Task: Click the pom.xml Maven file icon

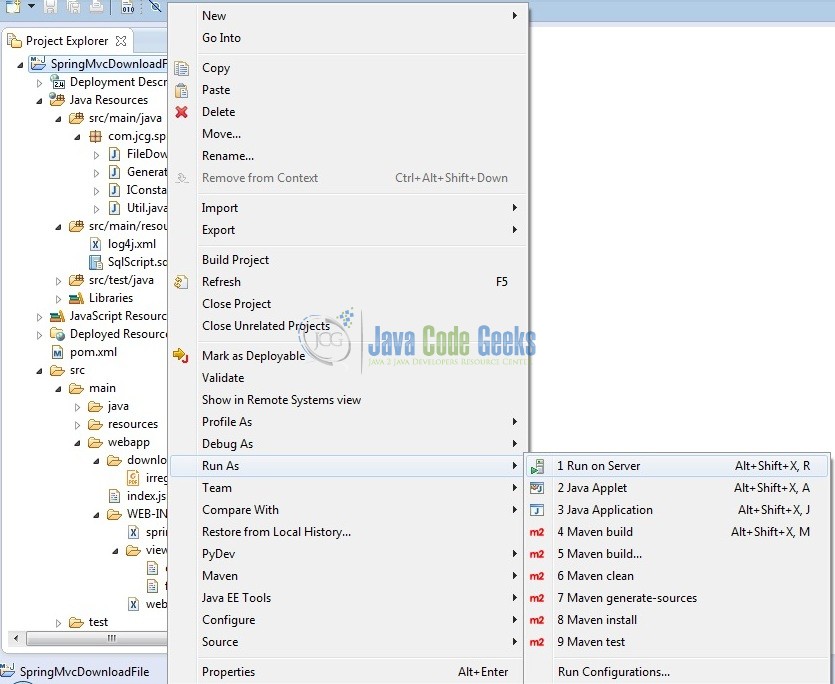Action: pyautogui.click(x=57, y=352)
